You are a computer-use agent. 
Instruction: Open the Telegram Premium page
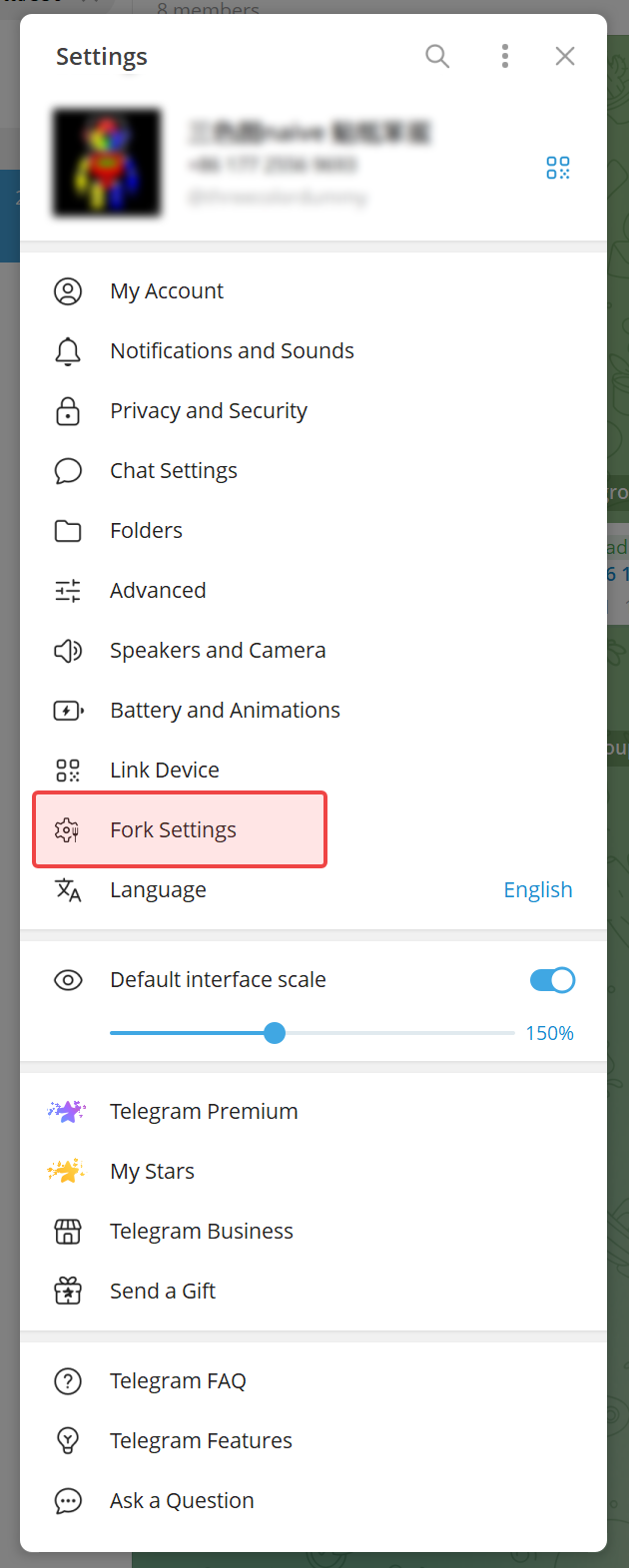314,1112
